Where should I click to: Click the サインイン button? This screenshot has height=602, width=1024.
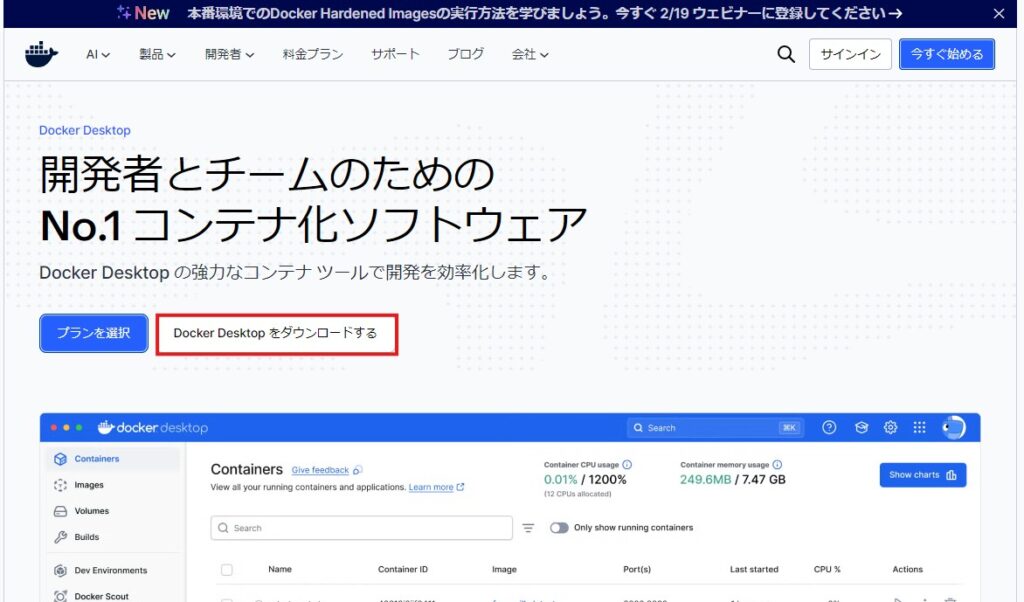click(850, 54)
